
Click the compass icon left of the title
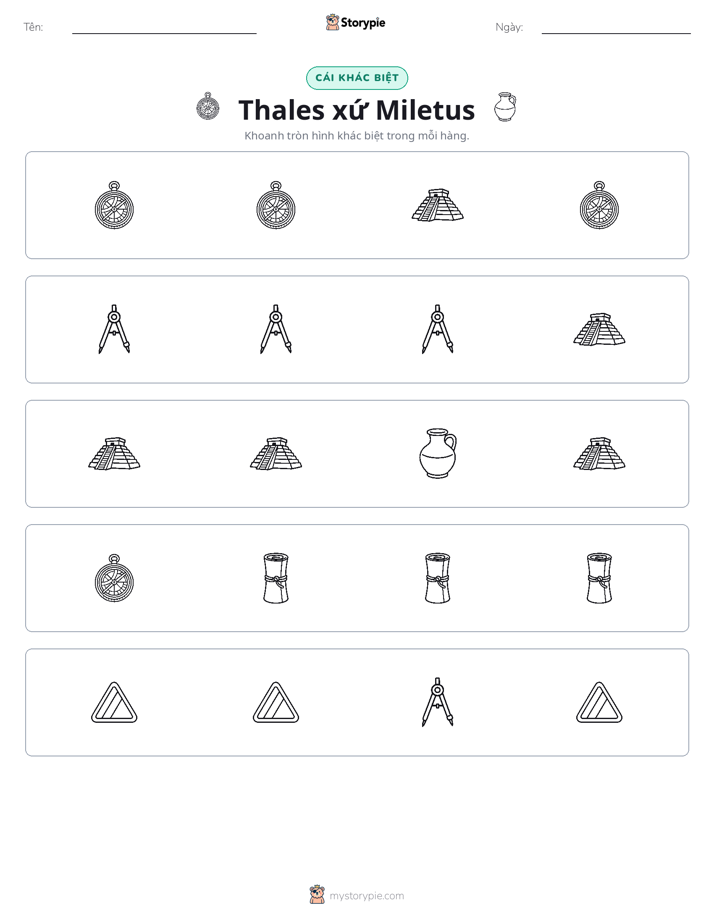[x=208, y=107]
